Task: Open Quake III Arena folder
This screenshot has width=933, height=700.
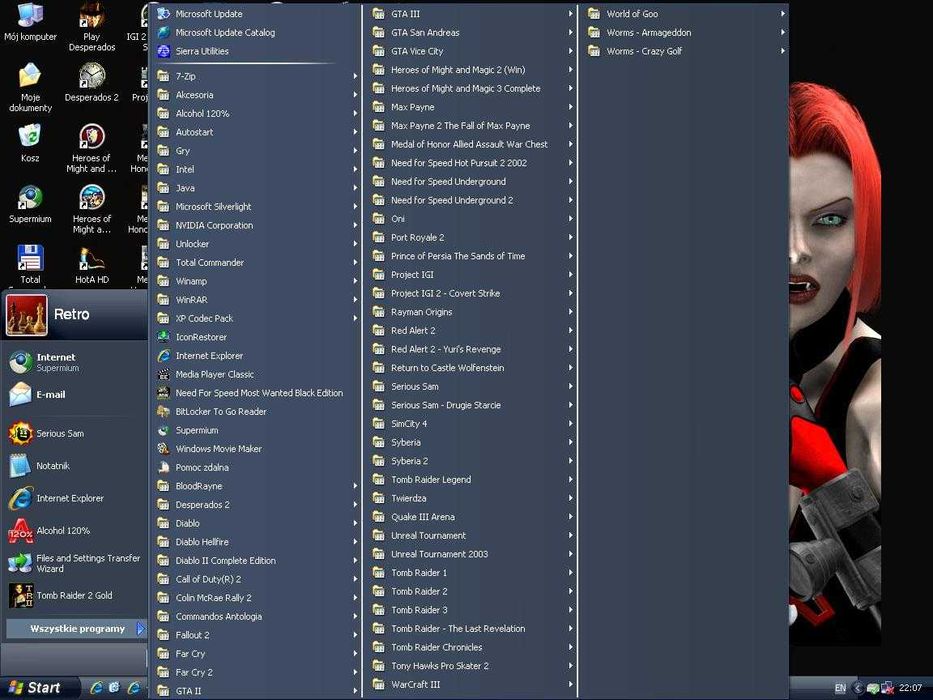Action: [x=472, y=517]
